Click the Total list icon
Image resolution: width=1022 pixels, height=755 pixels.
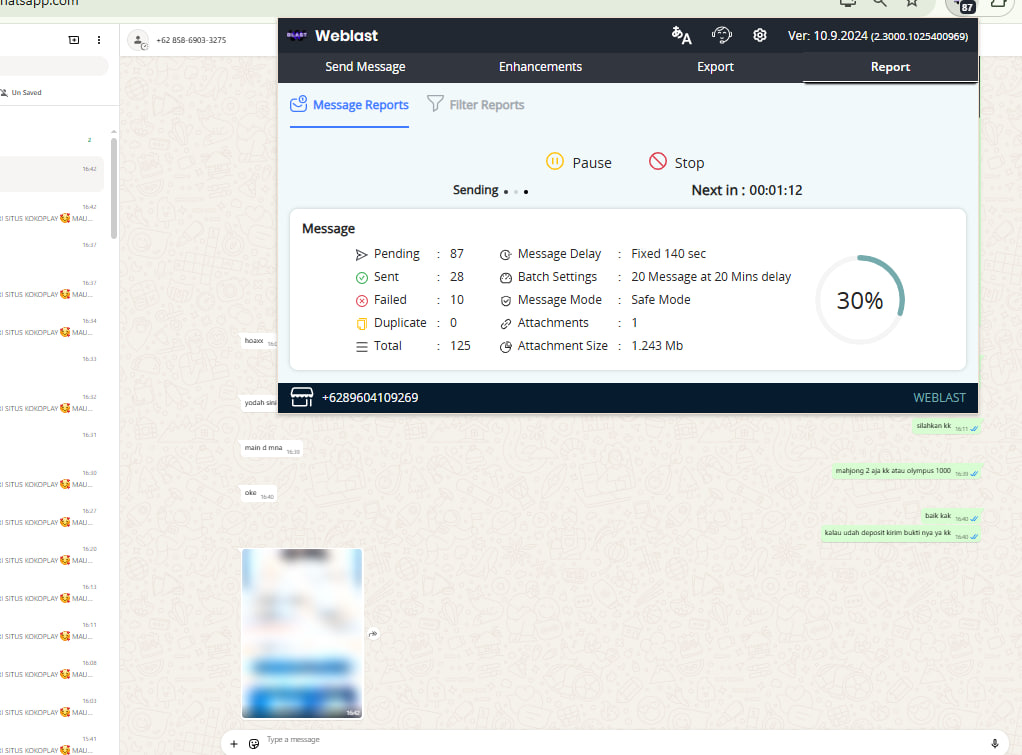[x=362, y=347]
